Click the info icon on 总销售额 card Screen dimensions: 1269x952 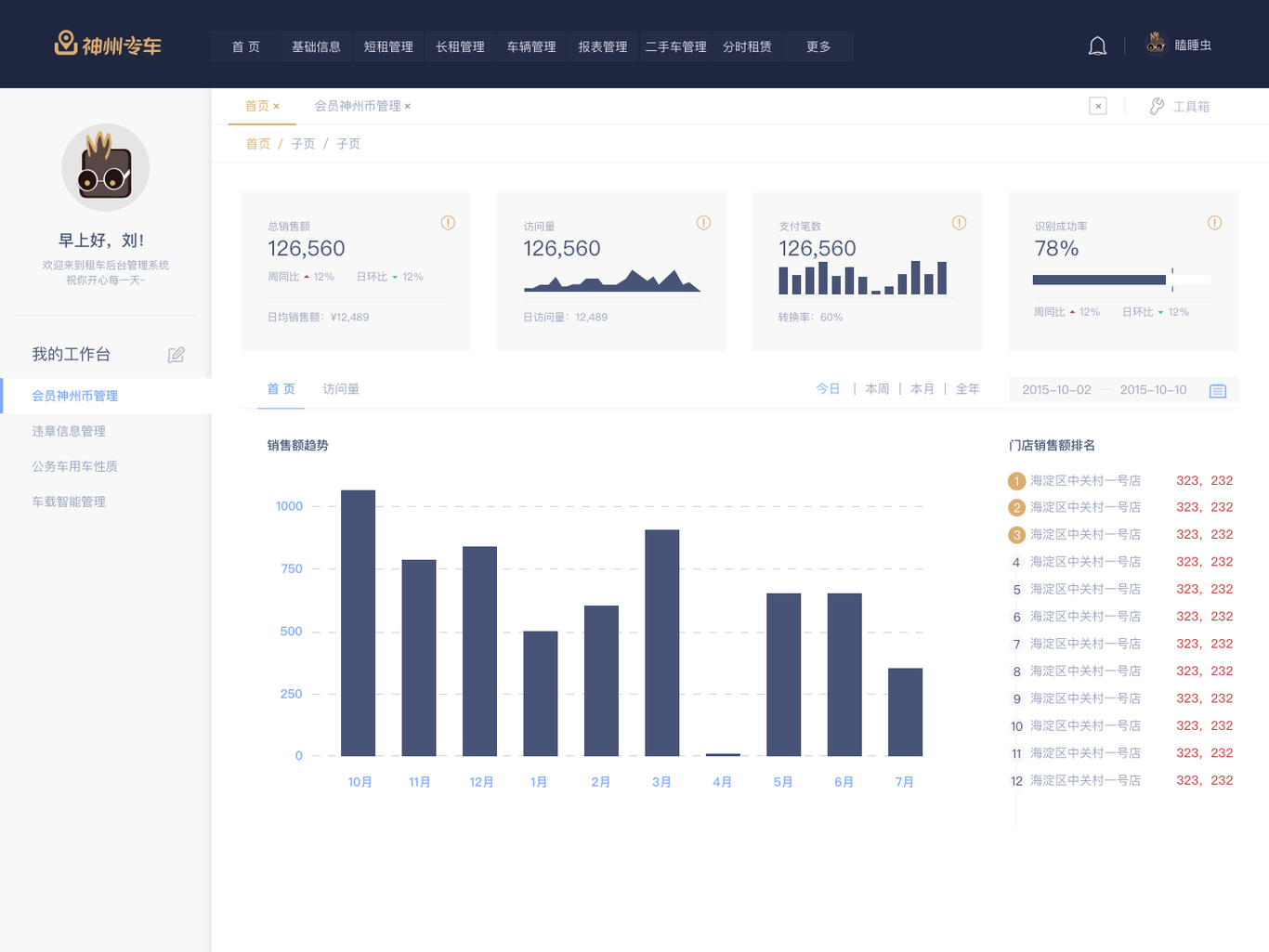coord(448,223)
